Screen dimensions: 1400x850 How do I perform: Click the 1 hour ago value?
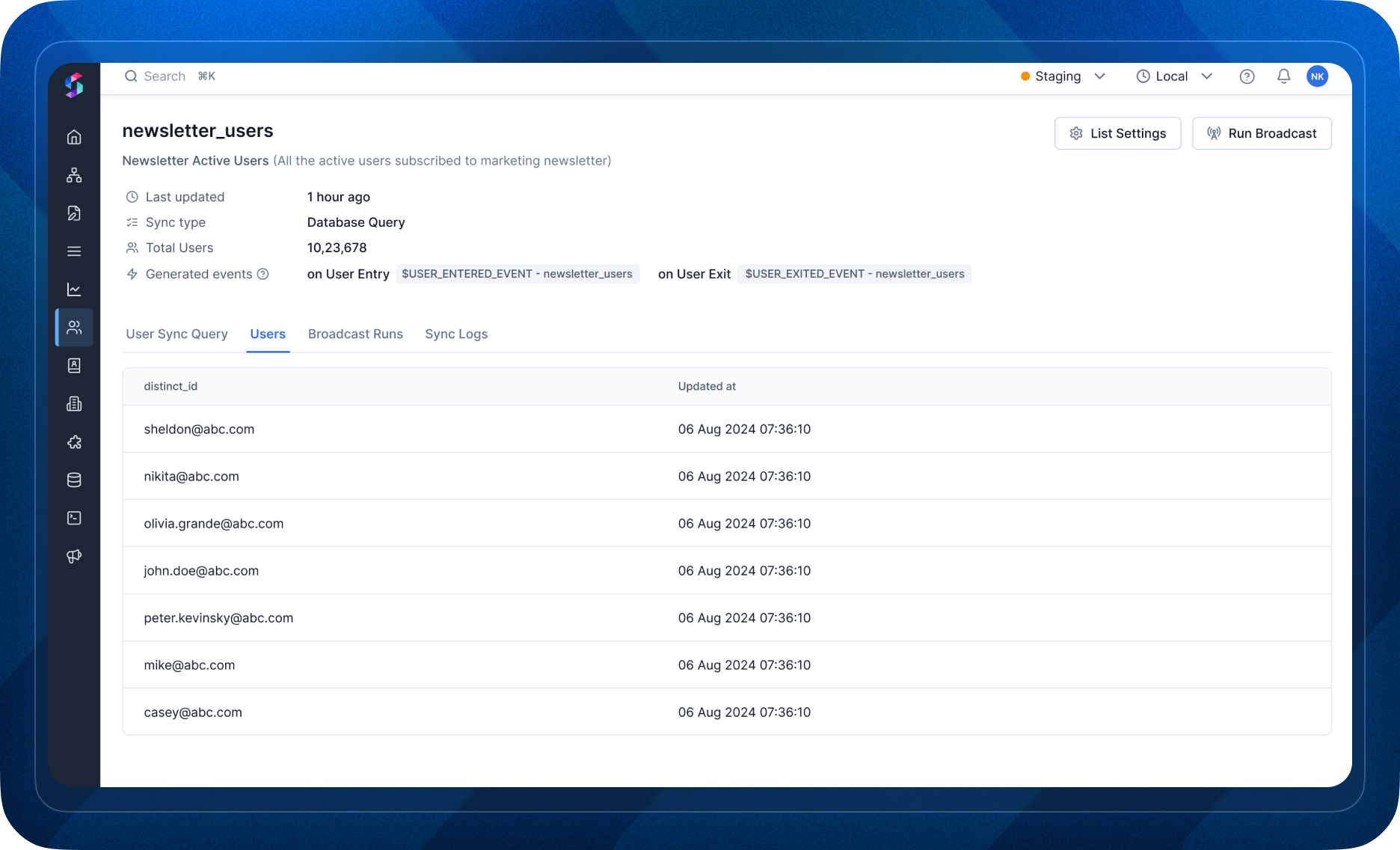pyautogui.click(x=338, y=197)
